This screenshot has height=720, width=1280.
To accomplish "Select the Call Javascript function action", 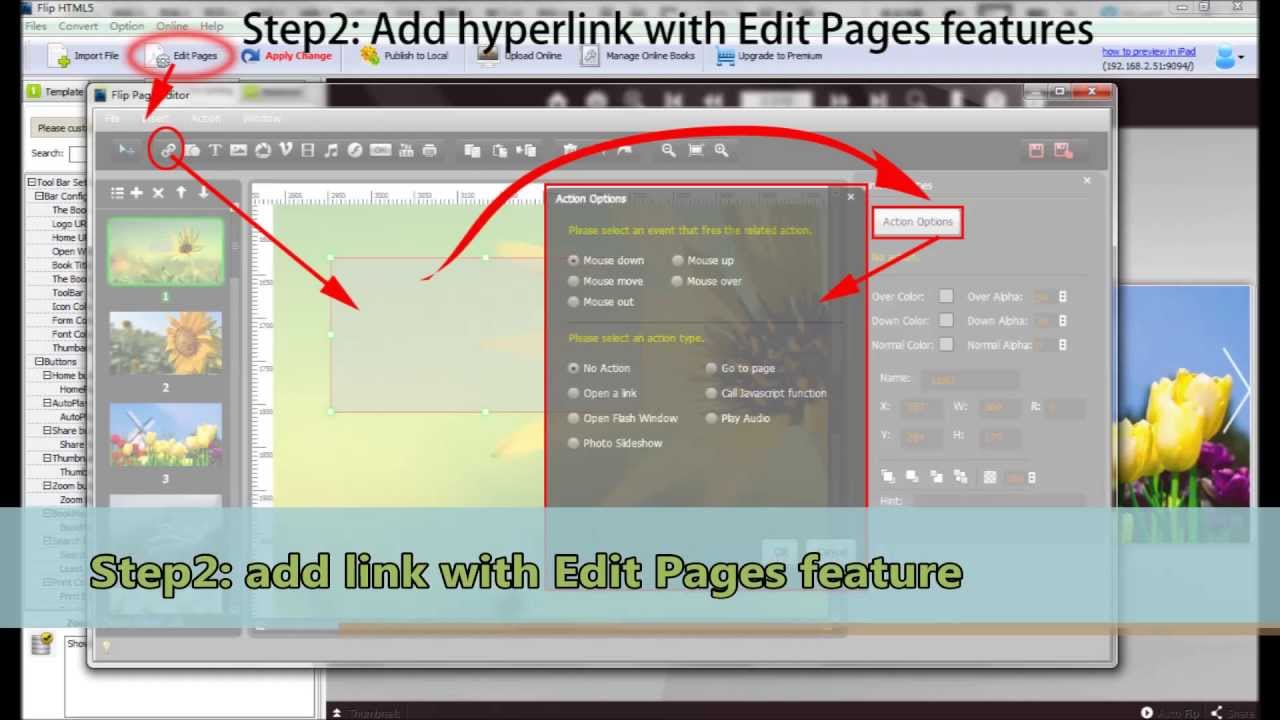I will (712, 393).
